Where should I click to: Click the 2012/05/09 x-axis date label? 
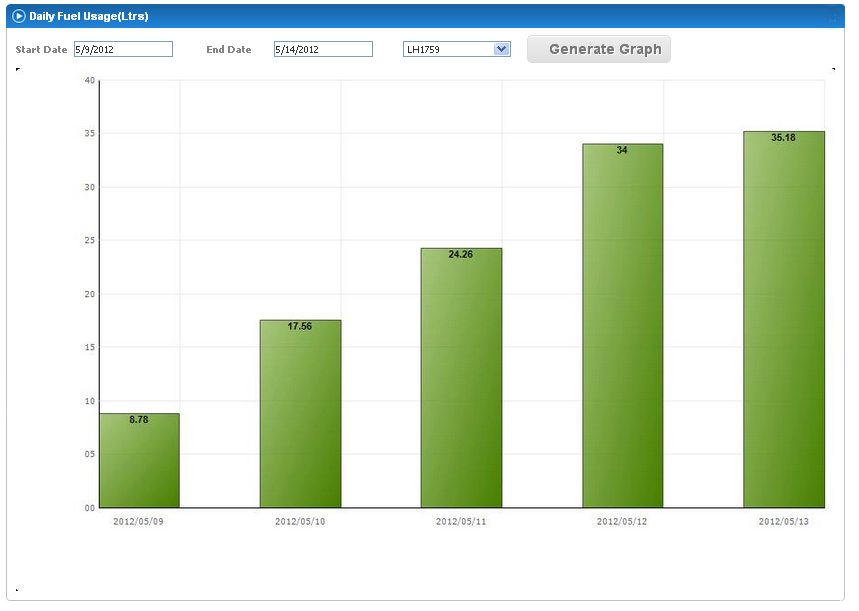tap(138, 522)
